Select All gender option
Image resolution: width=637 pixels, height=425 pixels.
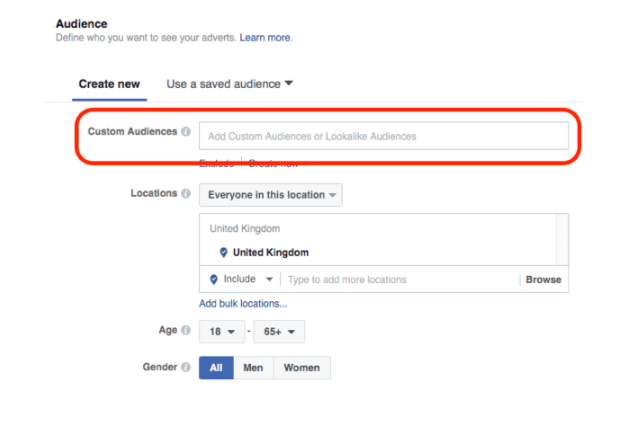216,368
